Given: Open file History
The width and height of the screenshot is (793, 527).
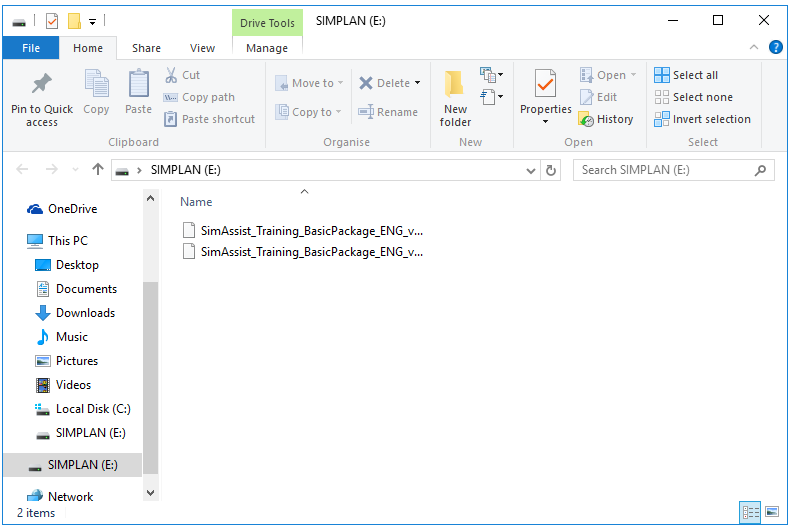Looking at the screenshot, I should click(x=606, y=119).
